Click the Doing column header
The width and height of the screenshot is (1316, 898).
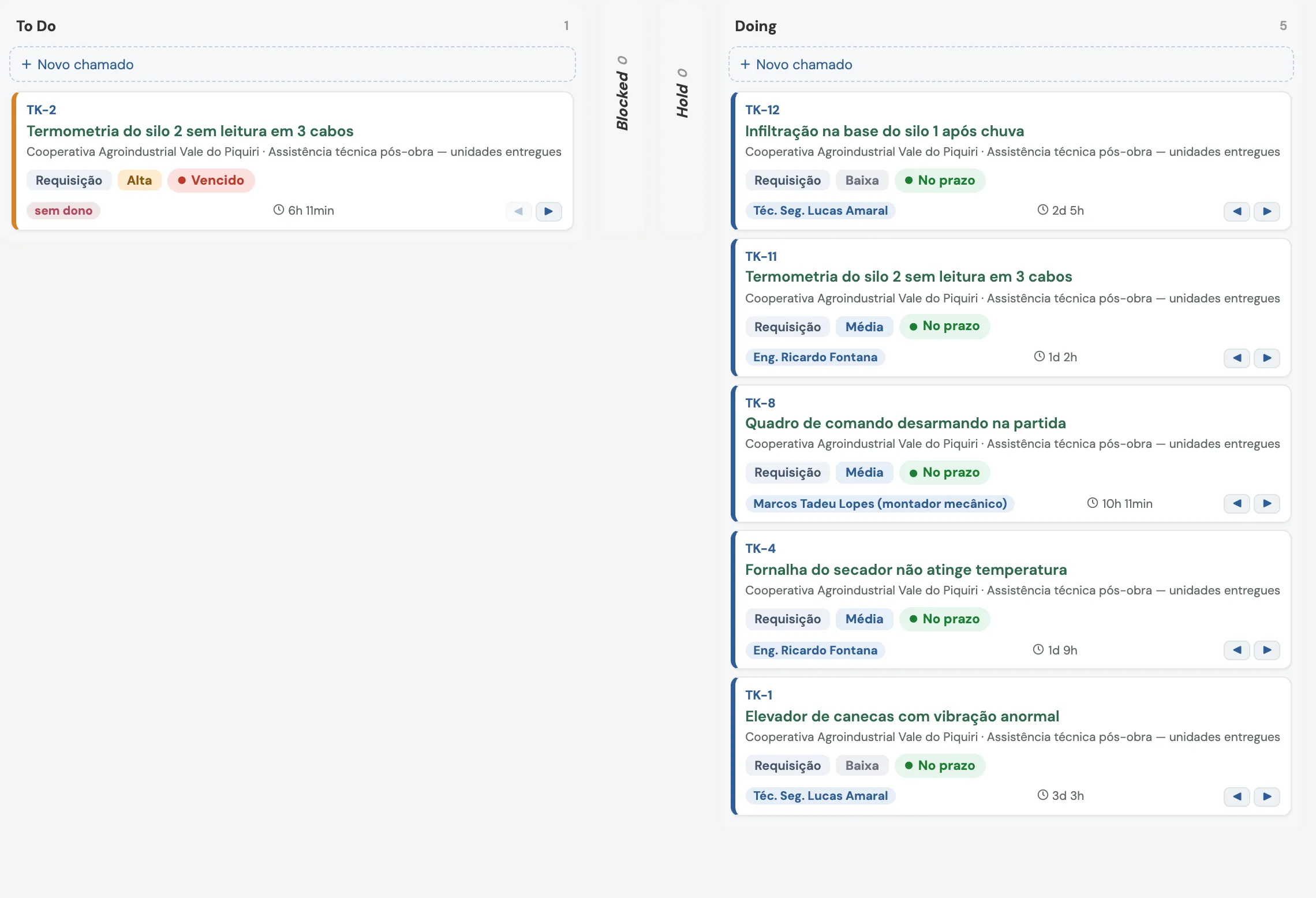[x=756, y=26]
